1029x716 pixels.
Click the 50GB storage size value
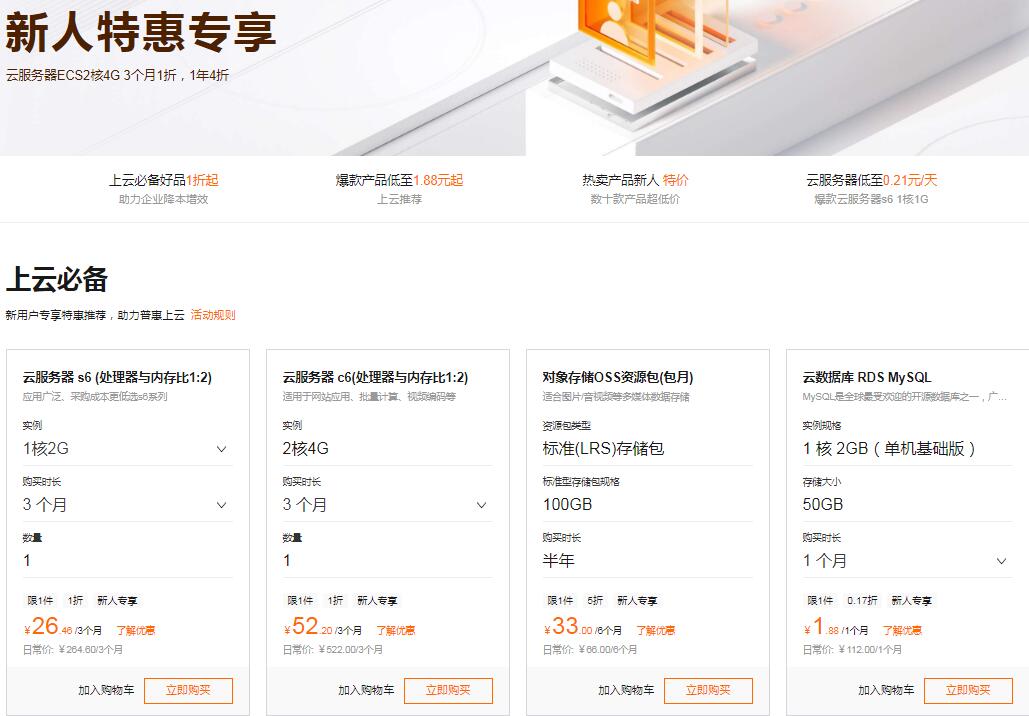(823, 505)
